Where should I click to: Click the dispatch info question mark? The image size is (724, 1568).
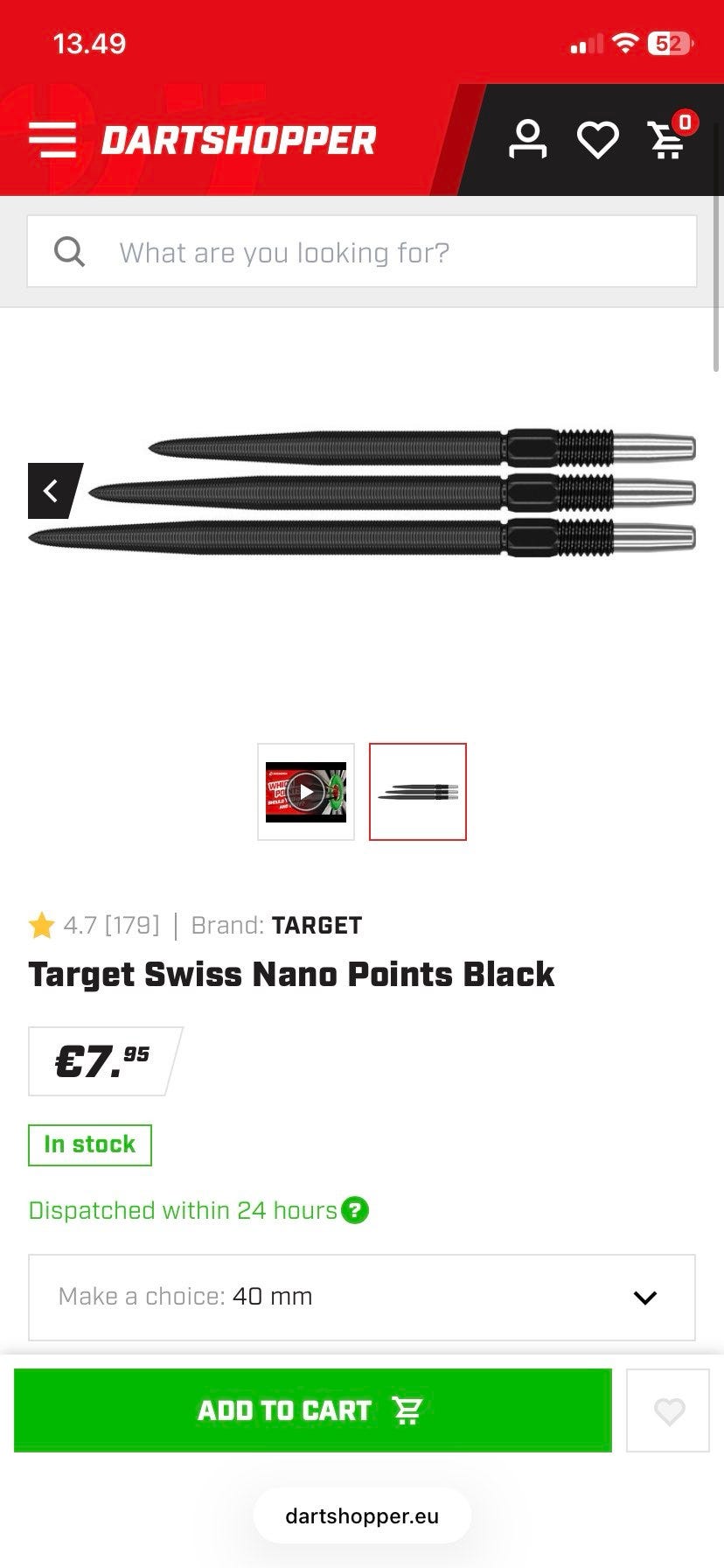(x=355, y=1211)
